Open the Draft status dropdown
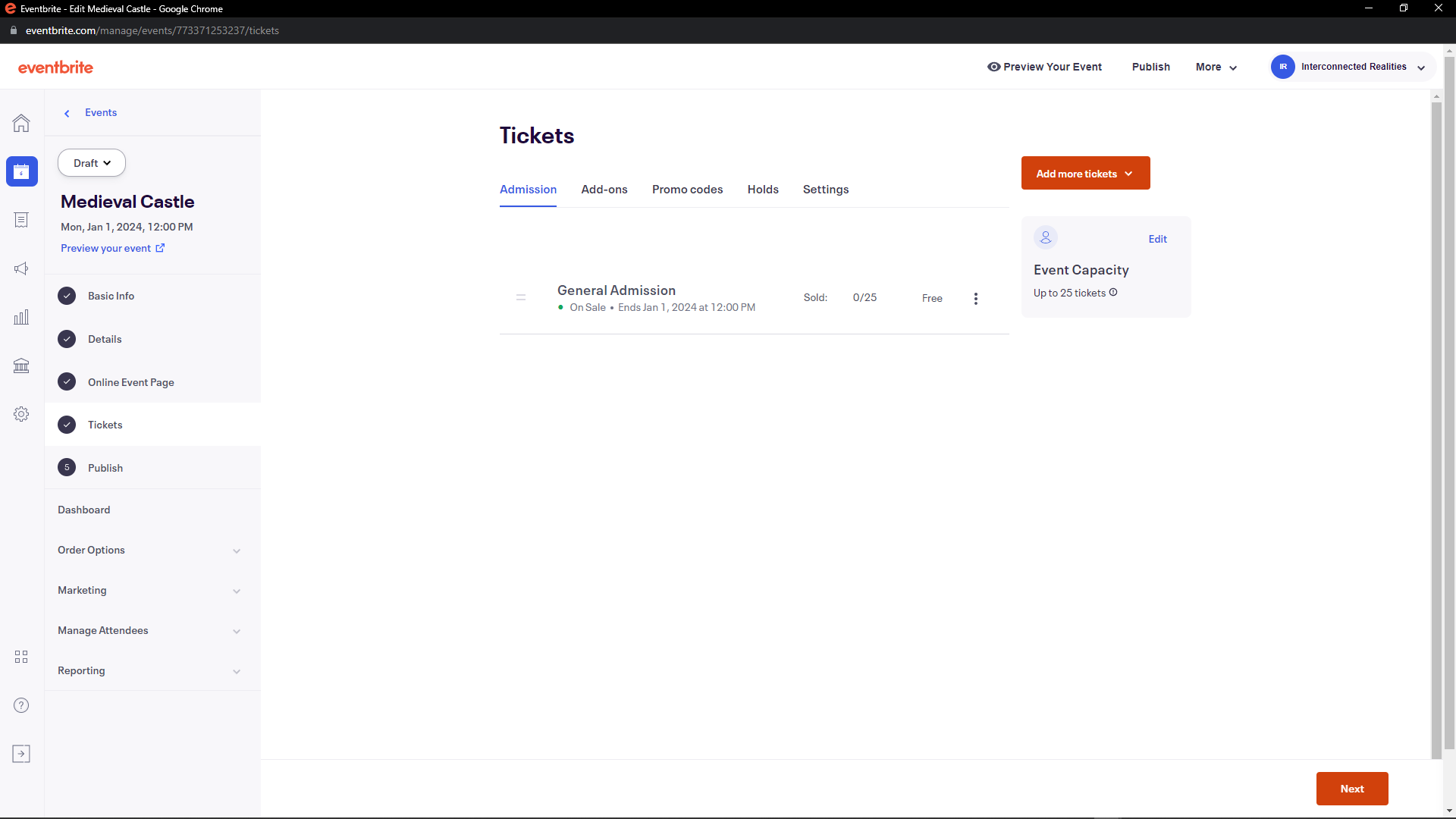This screenshot has width=1456, height=819. pos(91,162)
